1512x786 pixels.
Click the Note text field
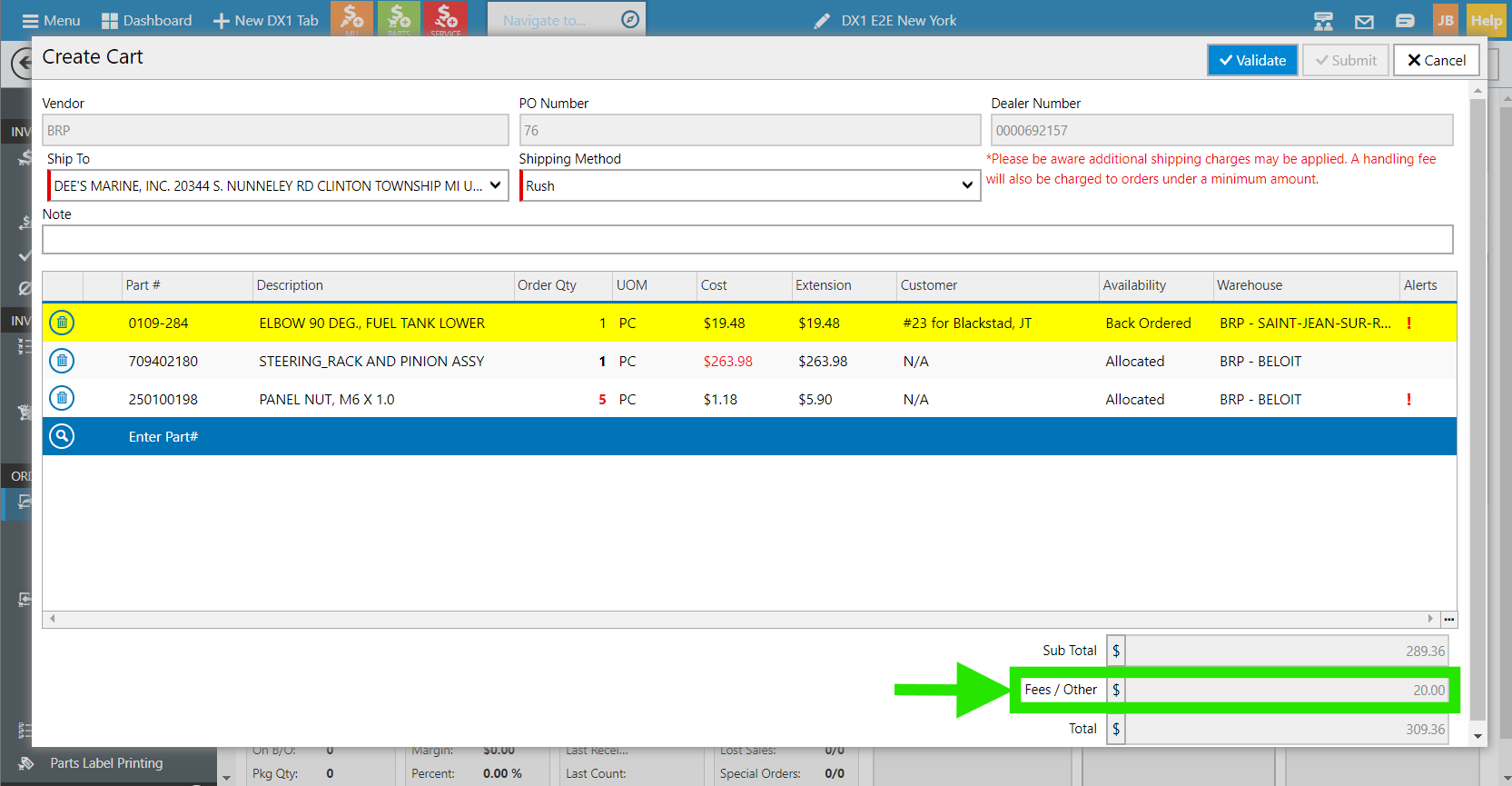[x=747, y=239]
